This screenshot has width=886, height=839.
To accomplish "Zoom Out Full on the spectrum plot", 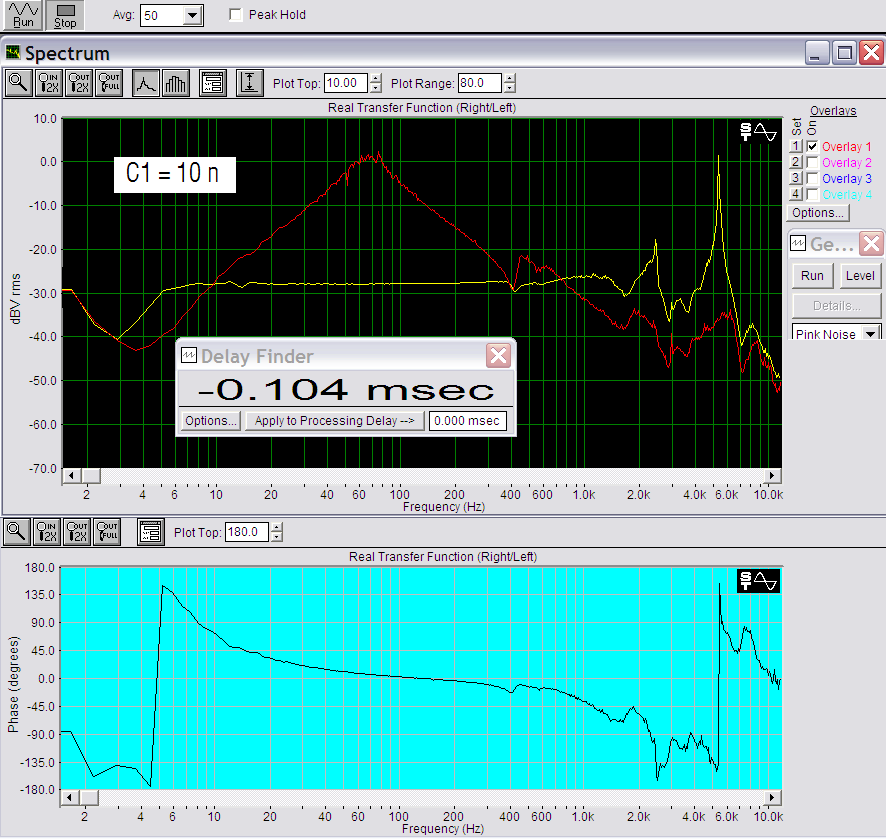I will click(109, 83).
